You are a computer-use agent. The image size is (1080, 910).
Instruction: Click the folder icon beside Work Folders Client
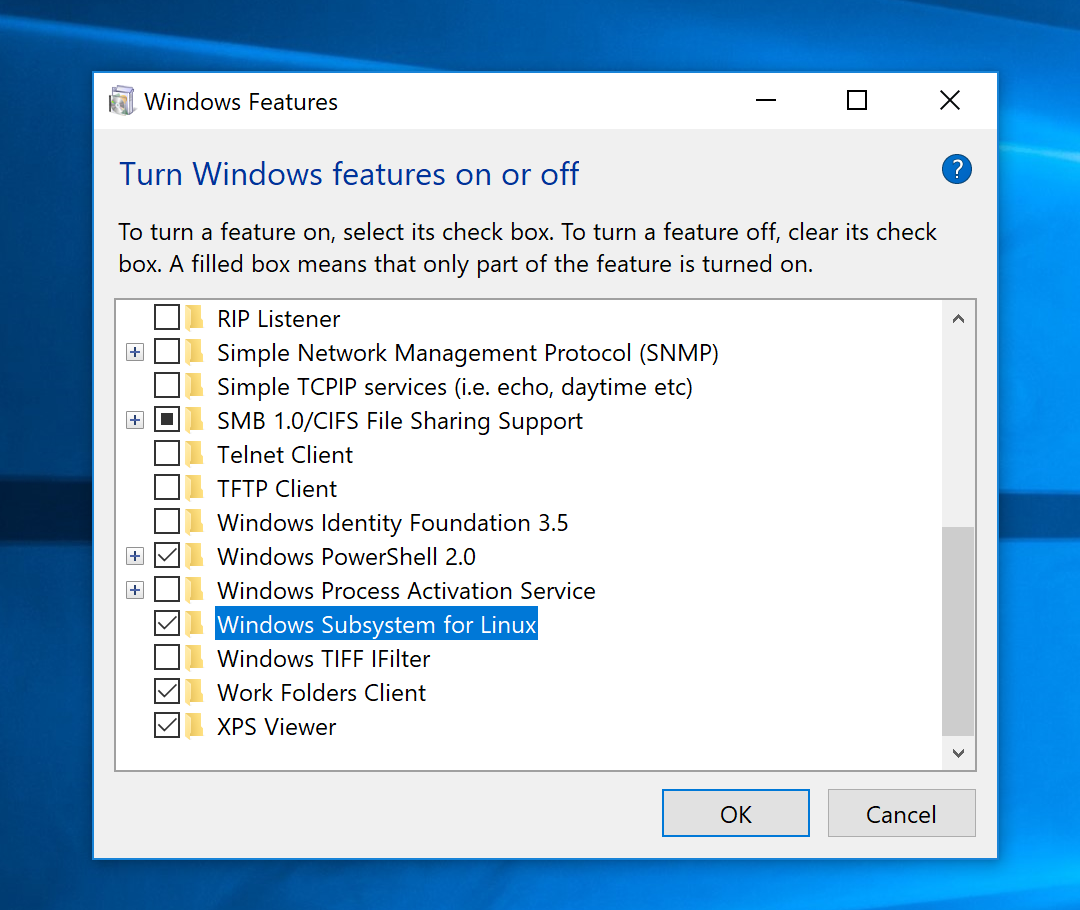[x=195, y=693]
